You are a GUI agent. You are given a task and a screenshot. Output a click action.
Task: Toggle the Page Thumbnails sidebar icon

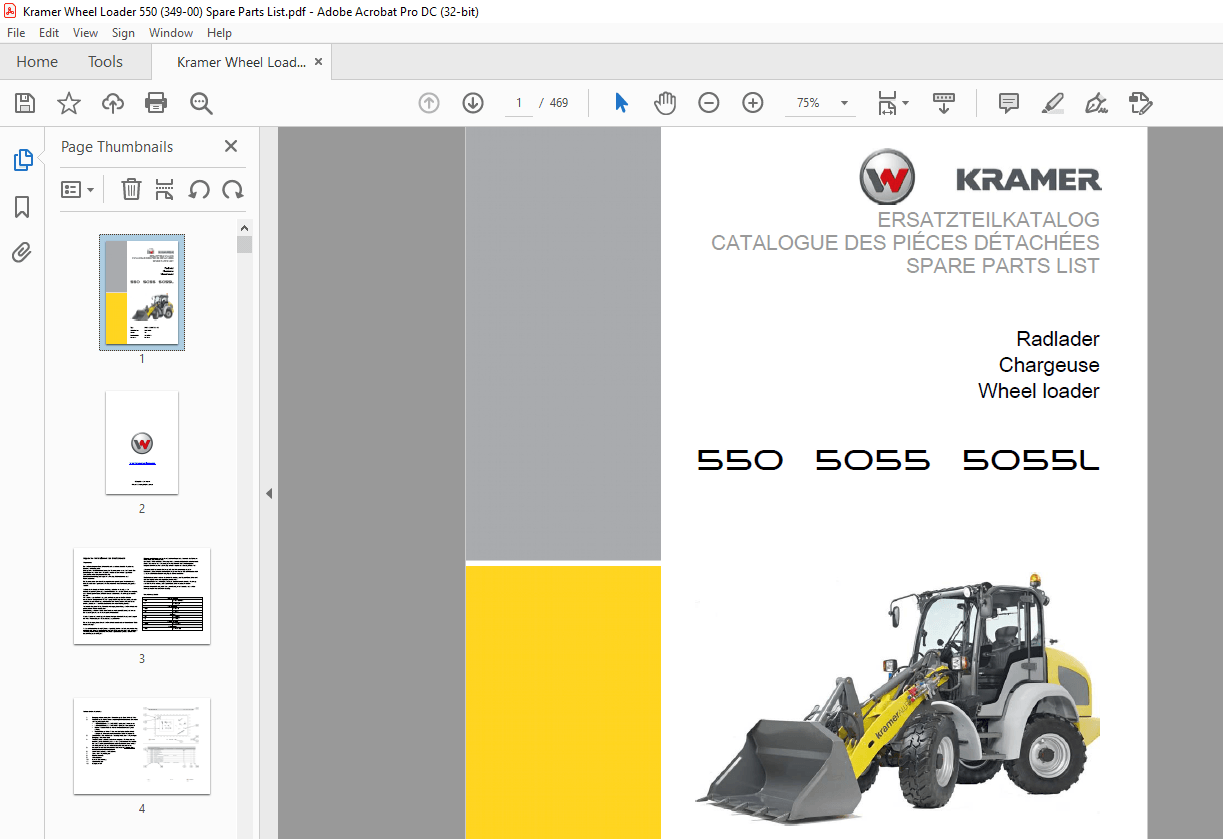(x=22, y=160)
